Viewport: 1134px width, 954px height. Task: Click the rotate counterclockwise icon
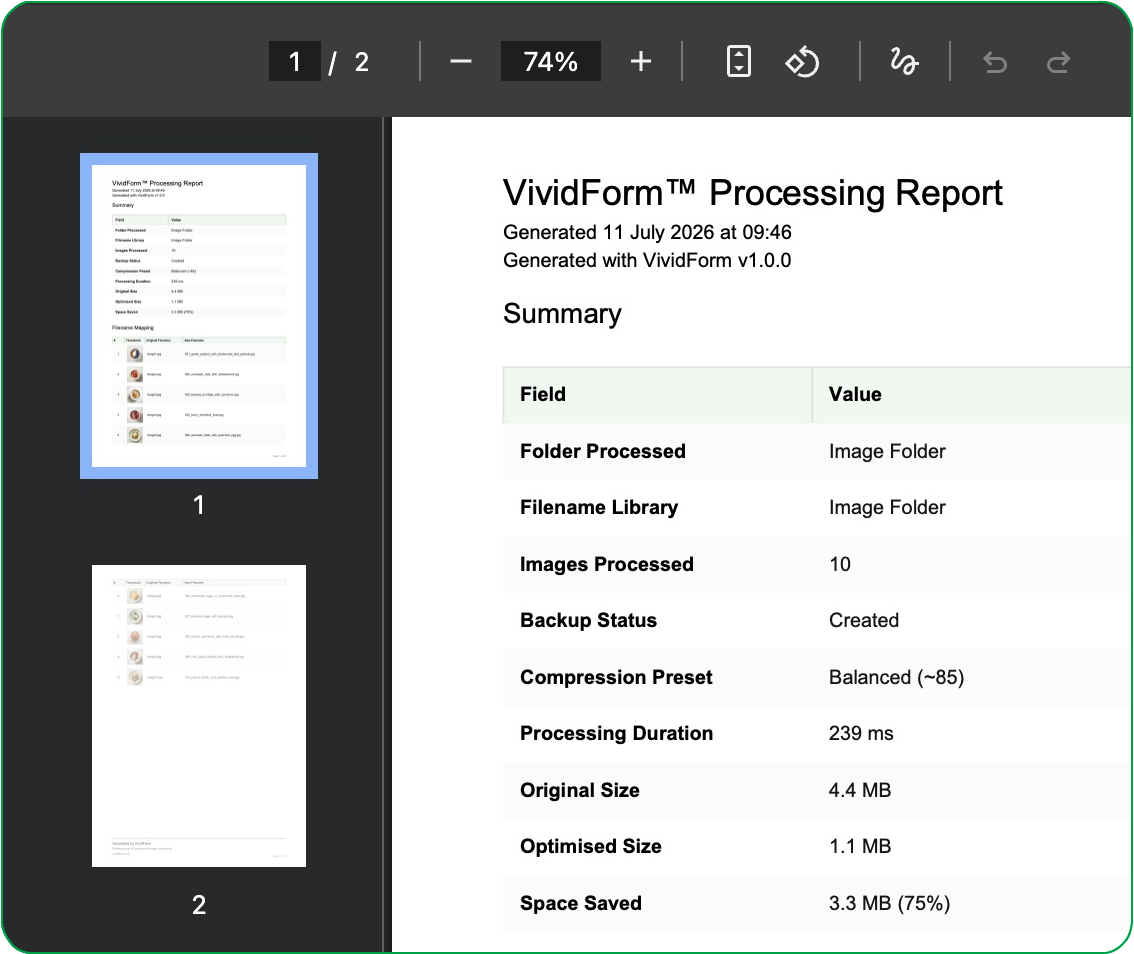coord(802,61)
